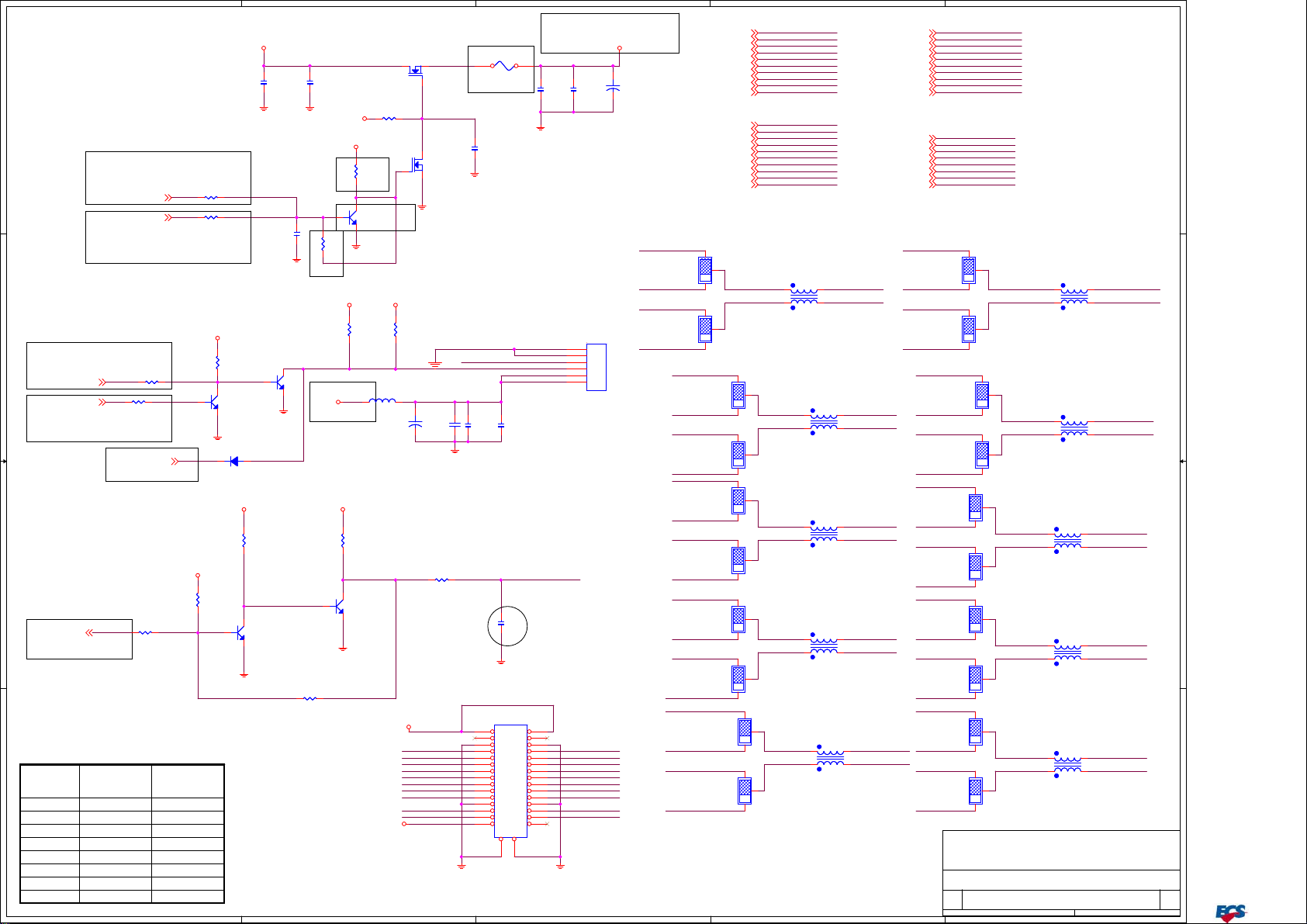This screenshot has width=1307, height=924.
Task: Select the resistor on the bottom feedback loop
Action: pos(309,698)
